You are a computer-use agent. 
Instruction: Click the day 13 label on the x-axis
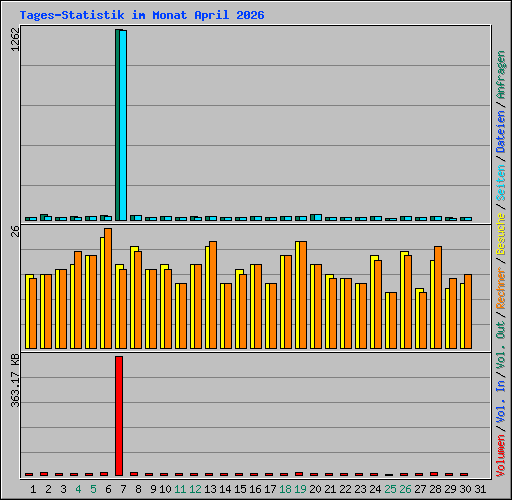coord(210,489)
